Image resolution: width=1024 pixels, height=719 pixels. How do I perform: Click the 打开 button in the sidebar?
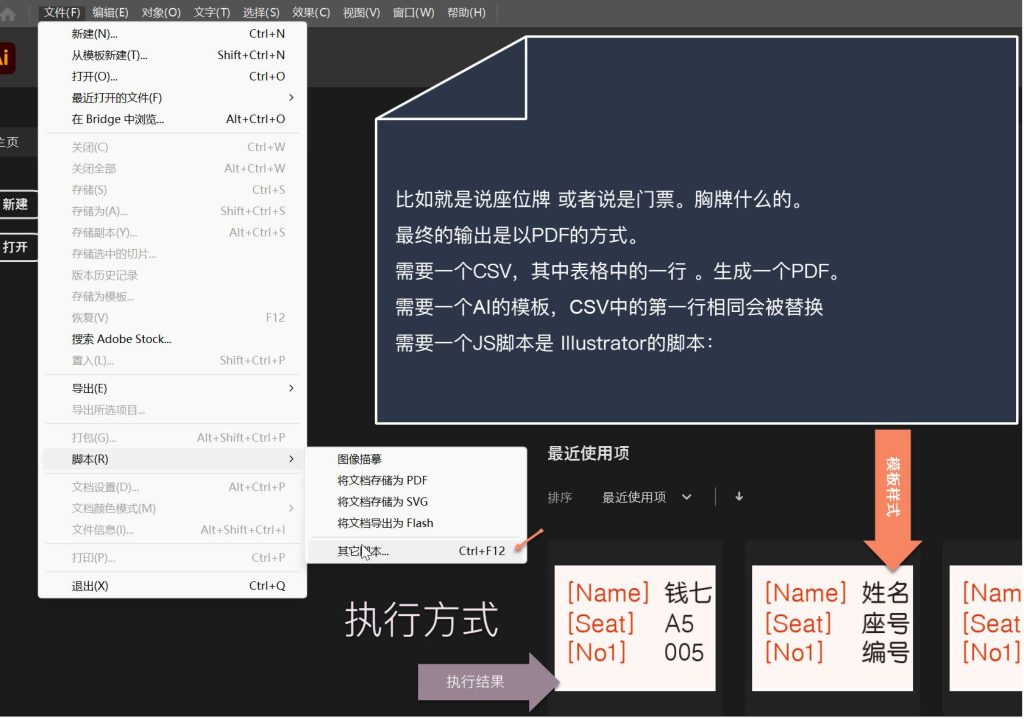pos(17,247)
